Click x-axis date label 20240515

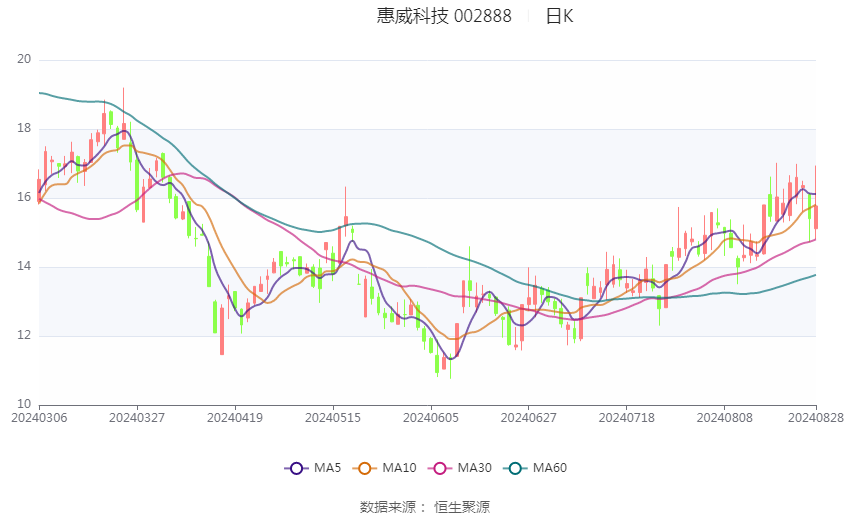(333, 418)
